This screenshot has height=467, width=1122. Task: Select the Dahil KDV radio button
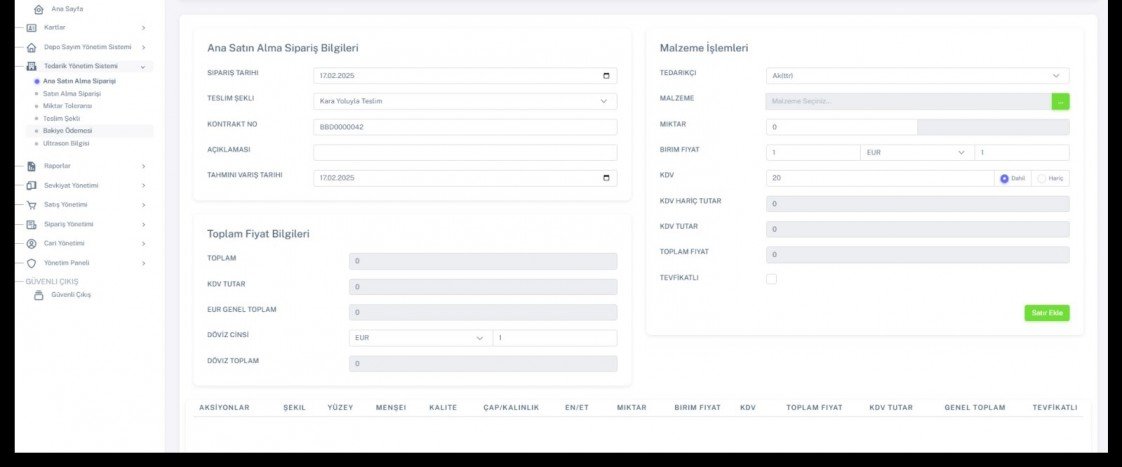[1004, 178]
